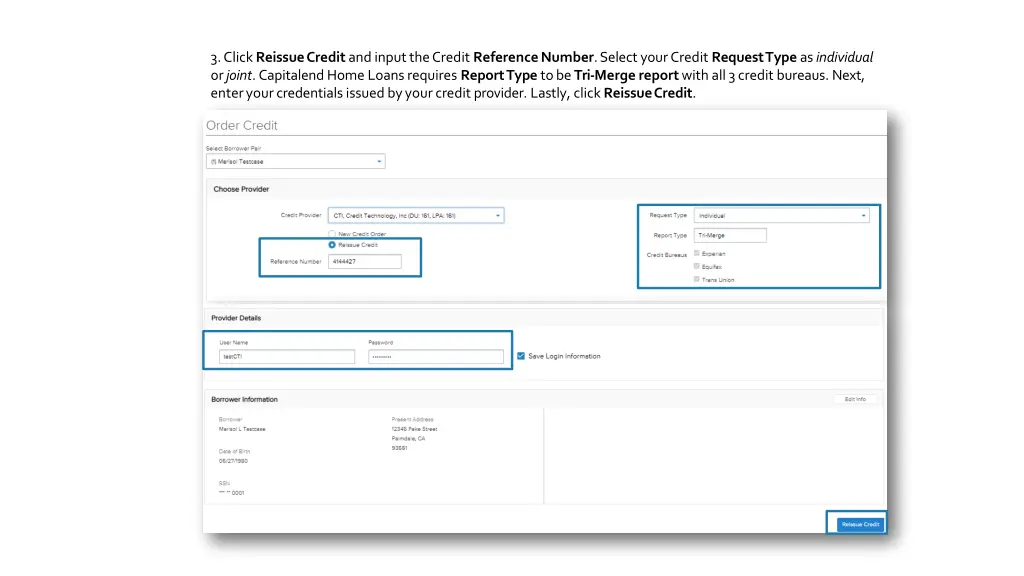
Task: Click the User Name field showing testCTI
Action: 285,356
